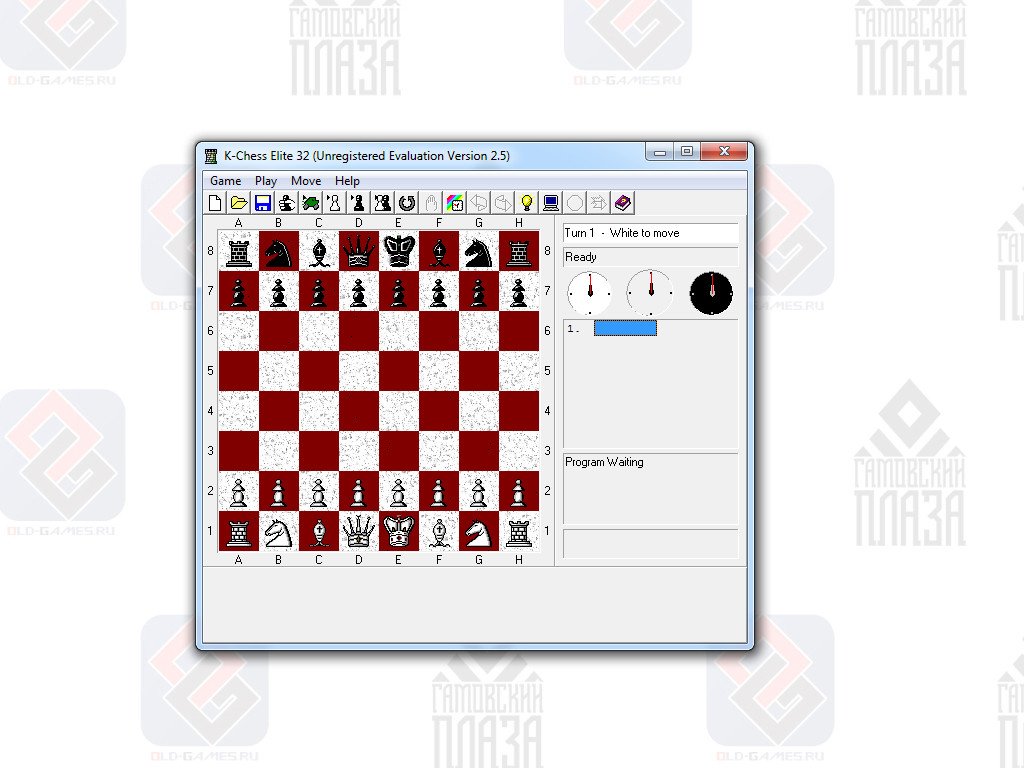This screenshot has height=768, width=1024.
Task: Click the light bulb hint icon
Action: point(527,203)
